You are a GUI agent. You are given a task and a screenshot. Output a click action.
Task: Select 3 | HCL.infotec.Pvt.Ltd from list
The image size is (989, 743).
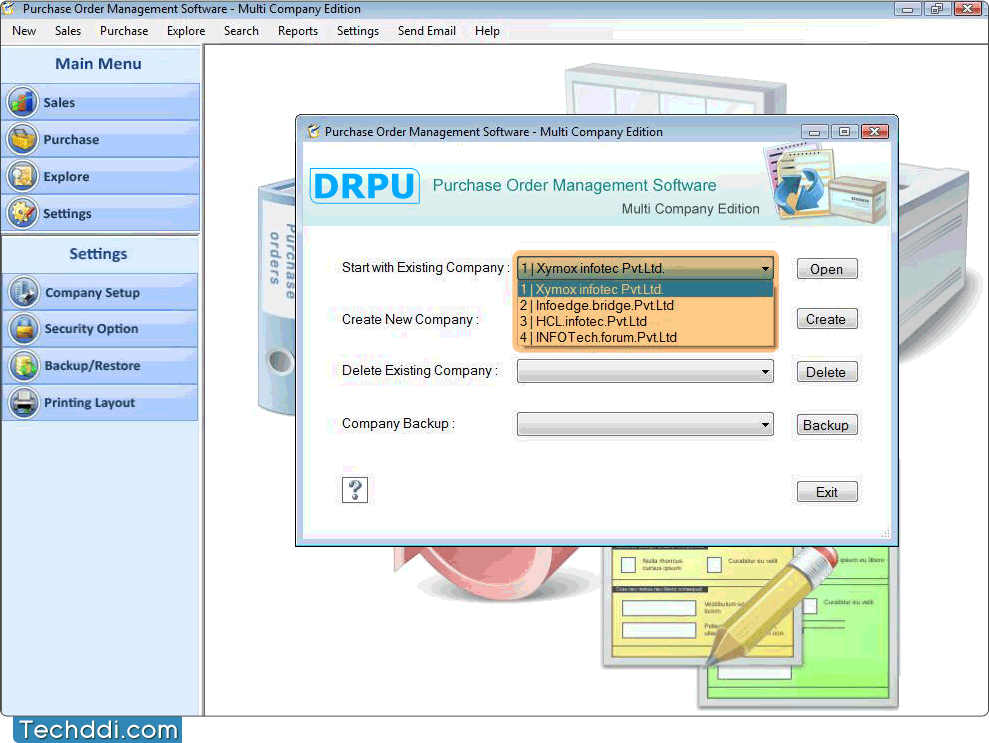click(645, 322)
